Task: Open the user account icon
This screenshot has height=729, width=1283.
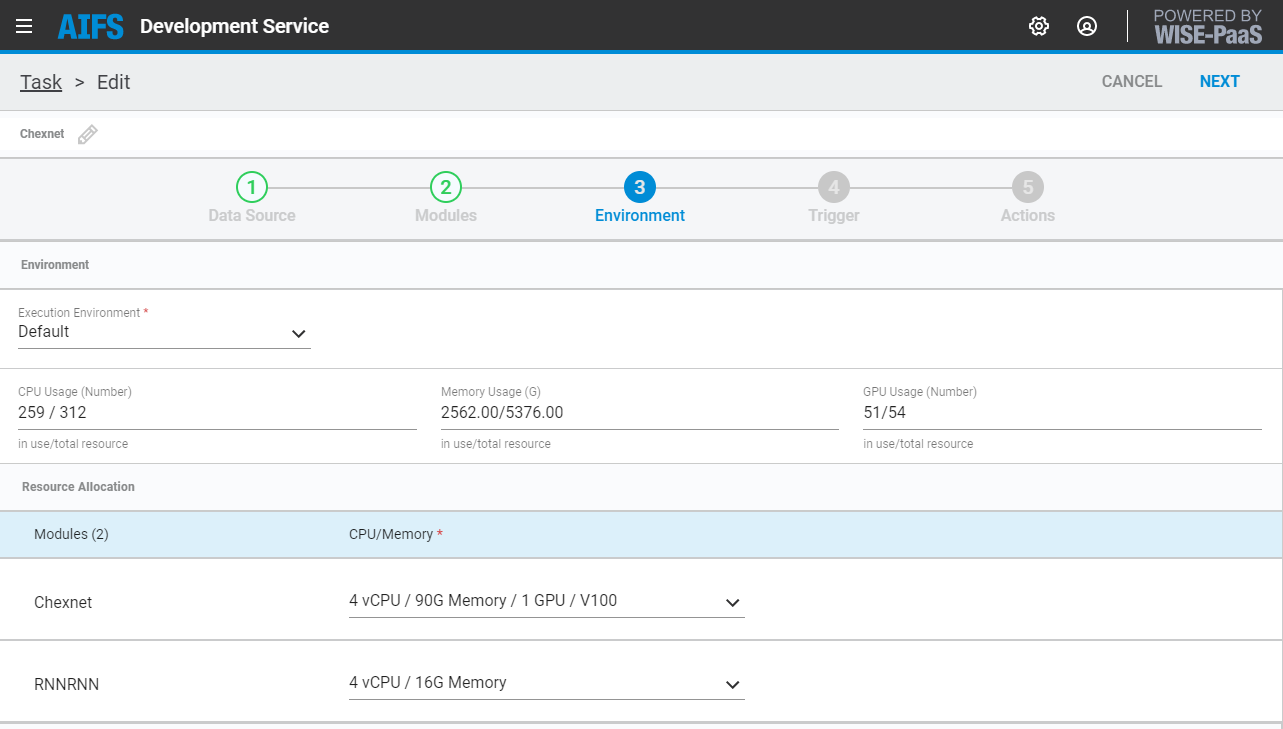Action: coord(1087,26)
